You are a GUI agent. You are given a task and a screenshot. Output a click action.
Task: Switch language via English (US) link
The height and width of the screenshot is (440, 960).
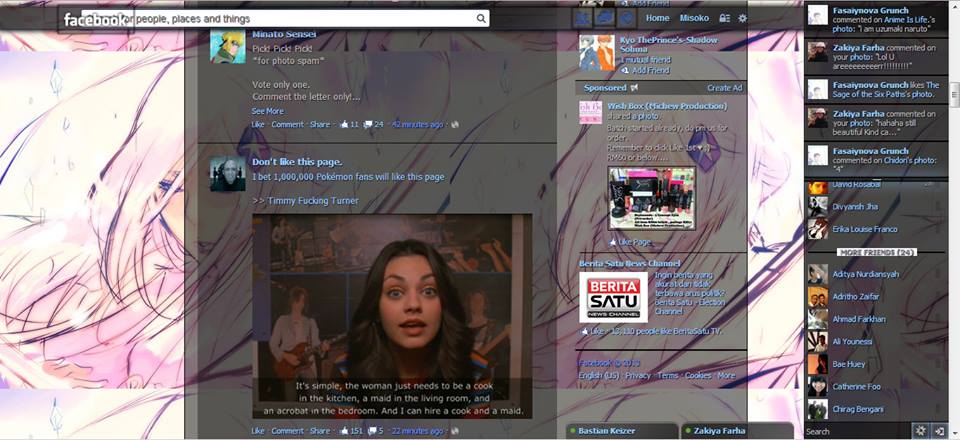(x=599, y=375)
